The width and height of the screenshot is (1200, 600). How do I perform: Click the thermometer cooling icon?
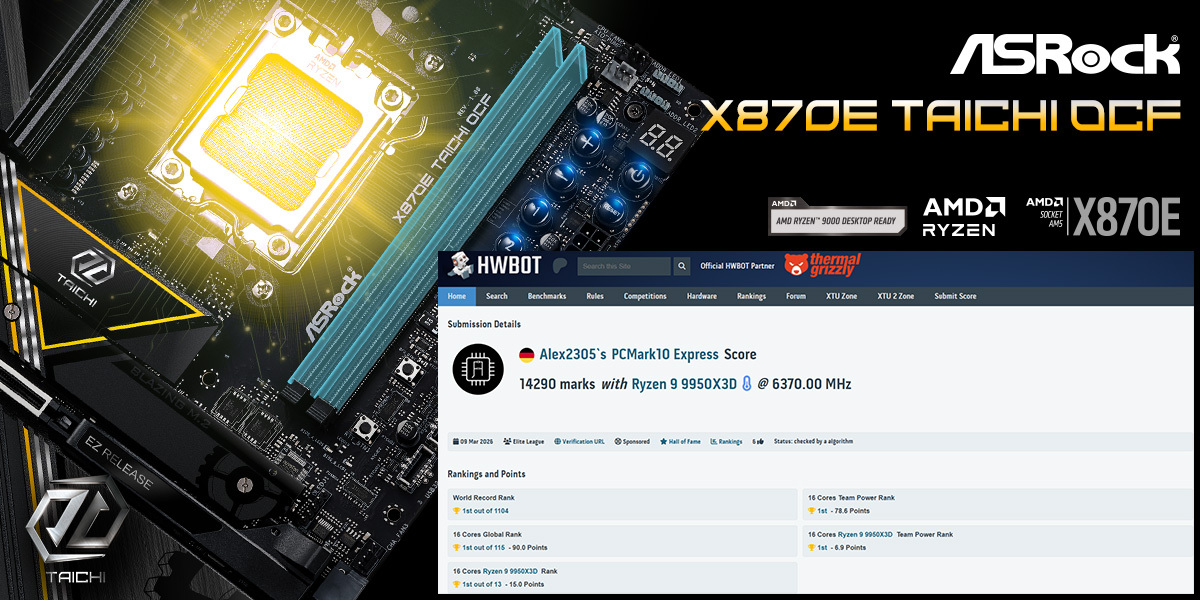pos(746,384)
